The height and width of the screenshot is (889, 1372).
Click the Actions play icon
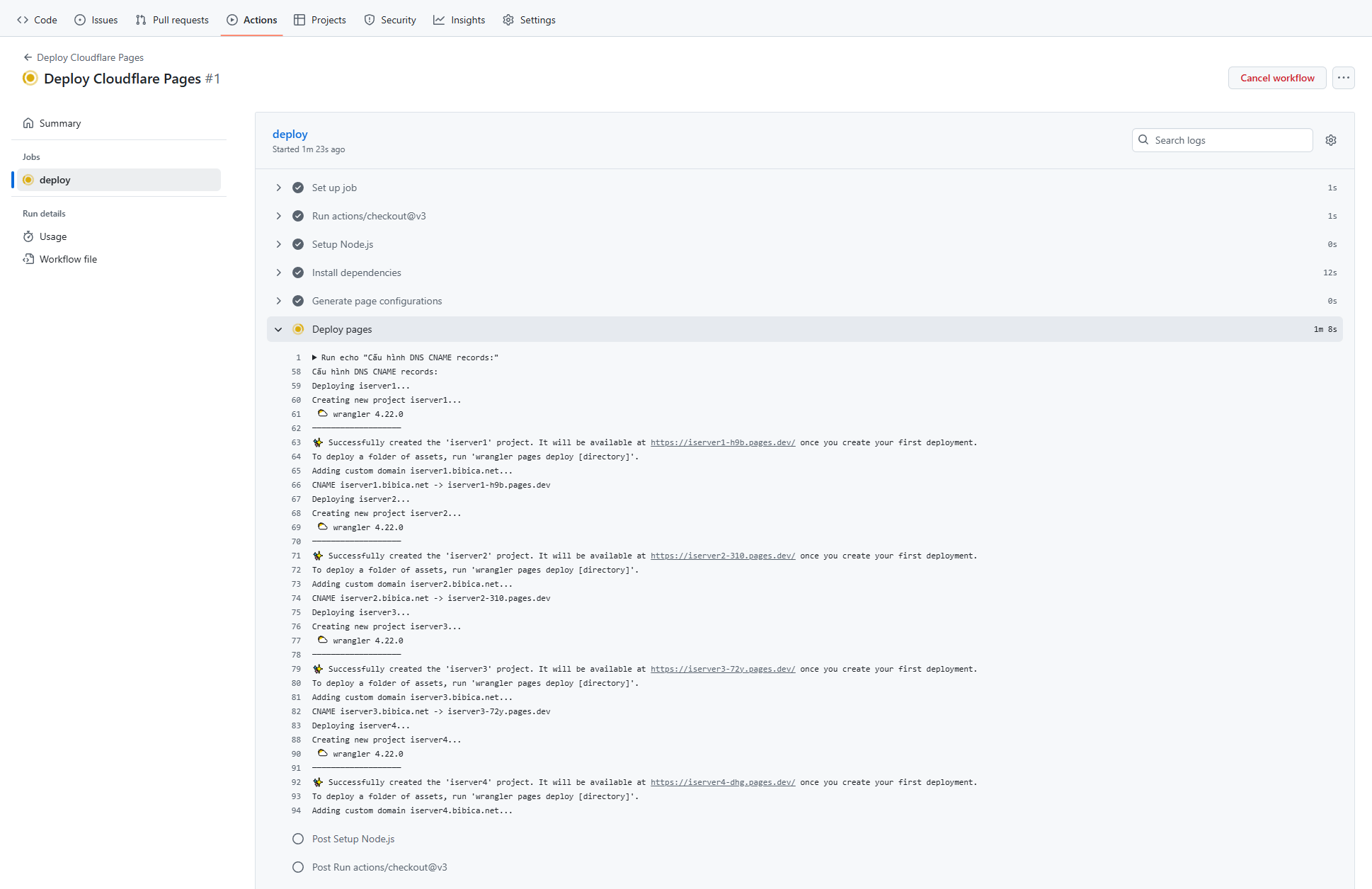tap(232, 20)
